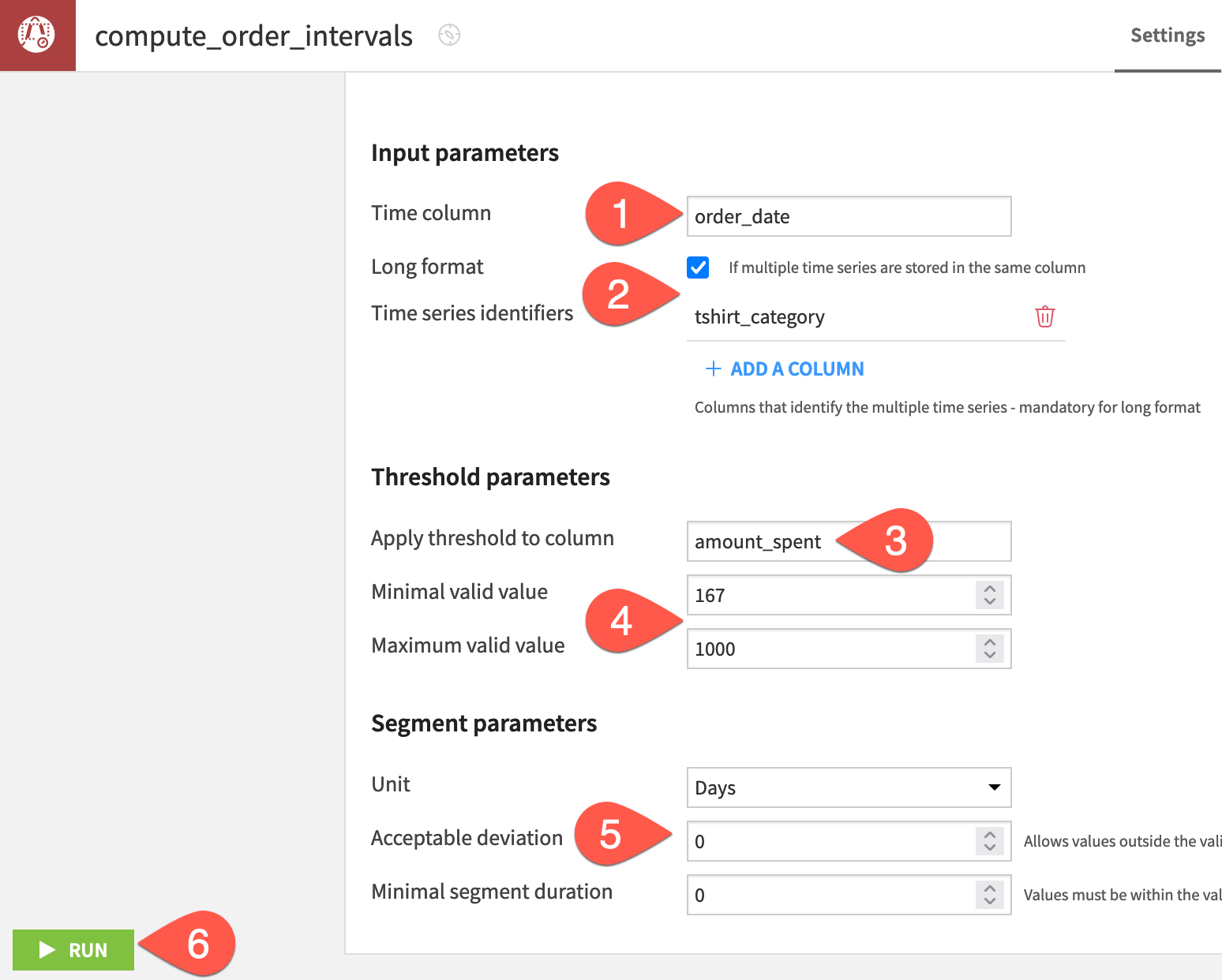The height and width of the screenshot is (980, 1222).
Task: Click the clock icon beside compute_order_intervals title
Action: (x=448, y=36)
